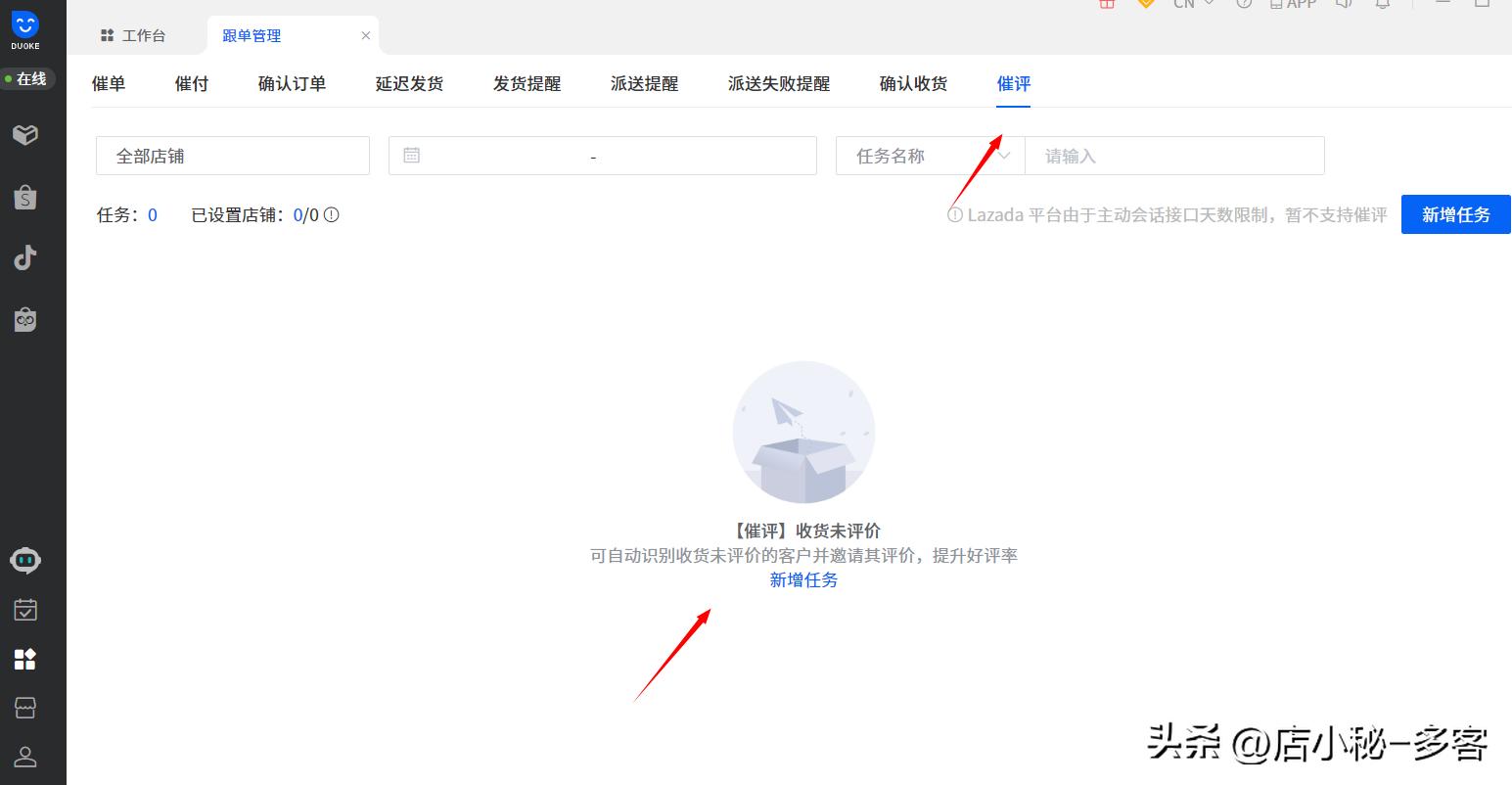The width and height of the screenshot is (1512, 785).
Task: Open the calendar tasks icon in sidebar
Action: pos(24,609)
